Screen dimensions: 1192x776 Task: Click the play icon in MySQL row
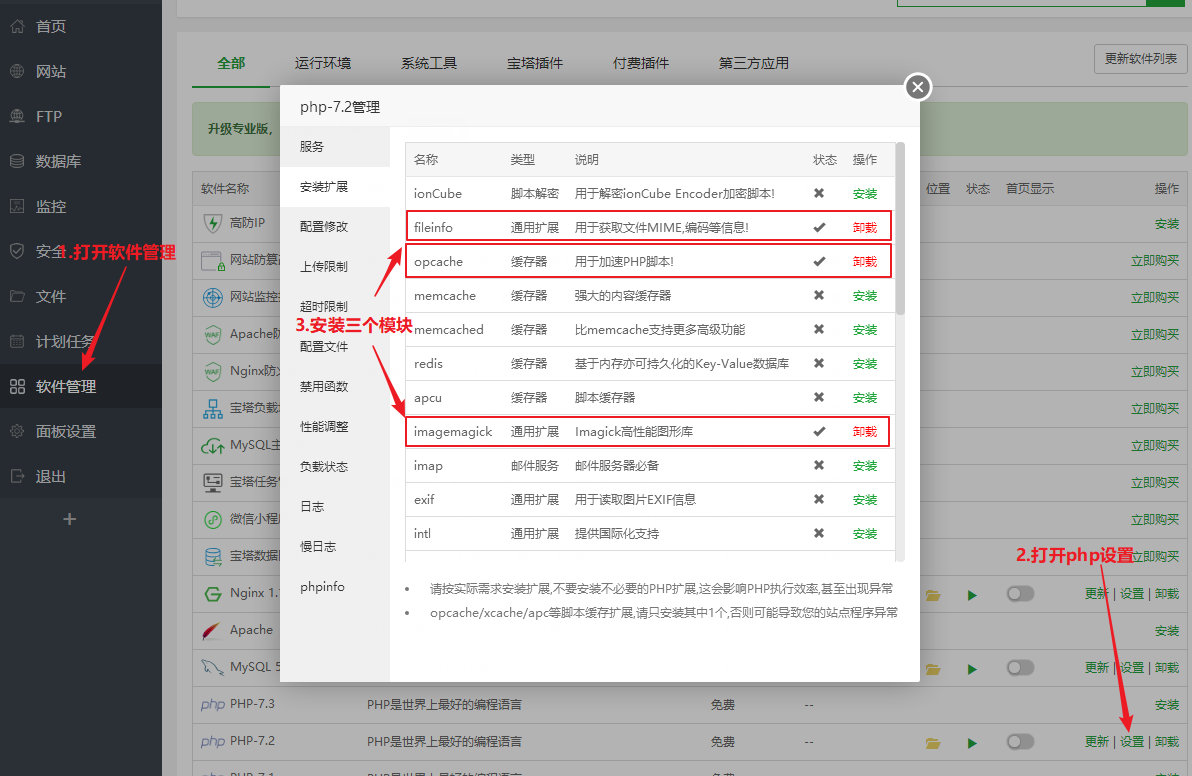(972, 669)
